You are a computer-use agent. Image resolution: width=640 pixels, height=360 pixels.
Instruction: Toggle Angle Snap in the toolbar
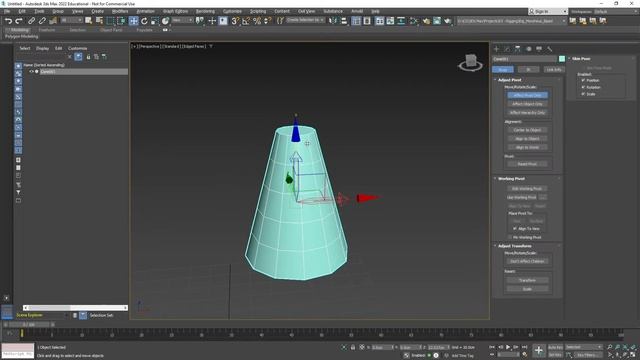246,21
